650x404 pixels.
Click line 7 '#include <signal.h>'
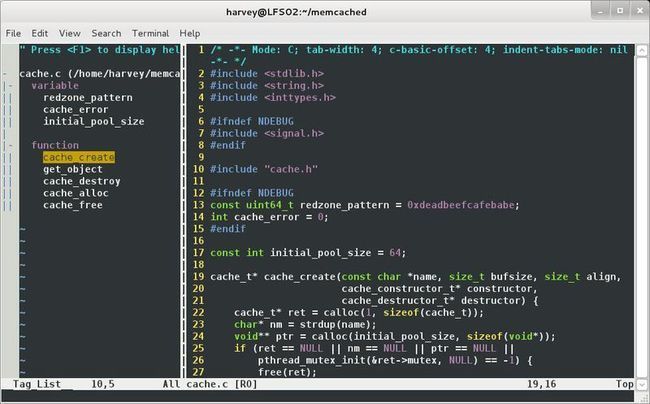click(267, 133)
